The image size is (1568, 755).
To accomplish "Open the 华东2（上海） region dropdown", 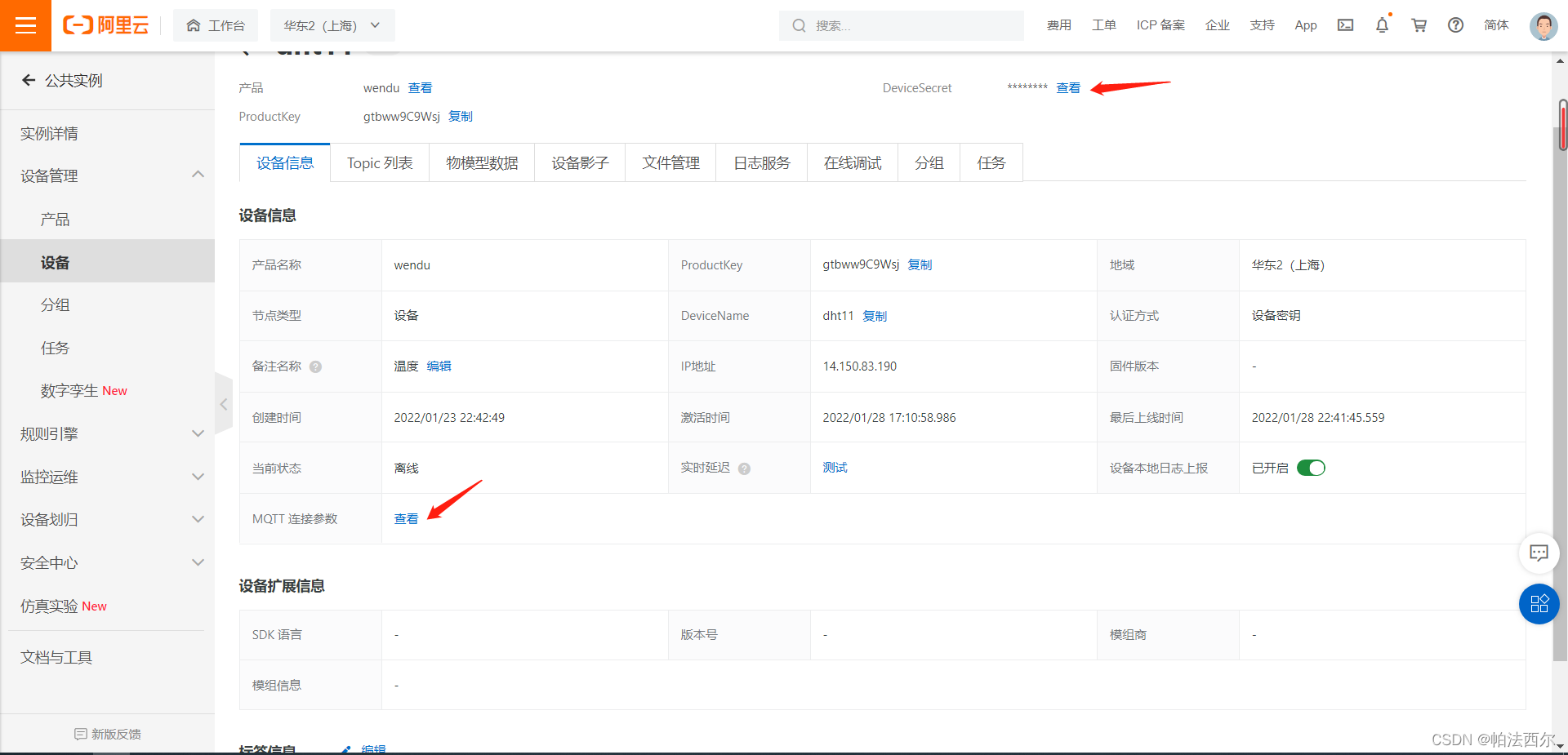I will point(332,25).
